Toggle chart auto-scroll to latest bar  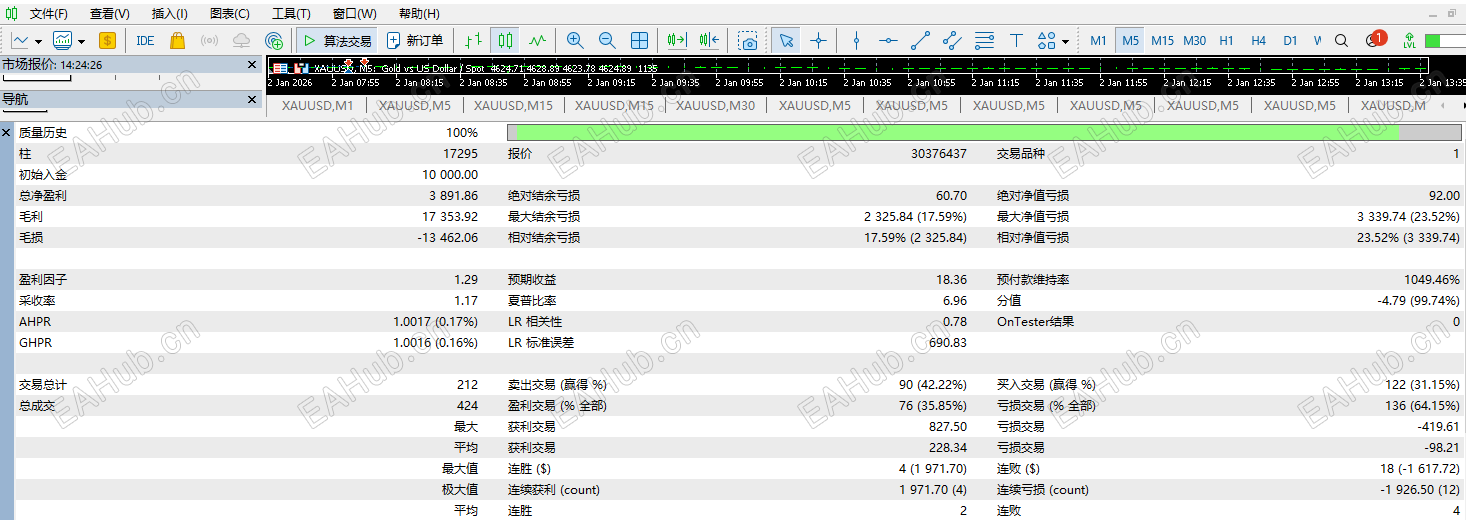tap(677, 41)
